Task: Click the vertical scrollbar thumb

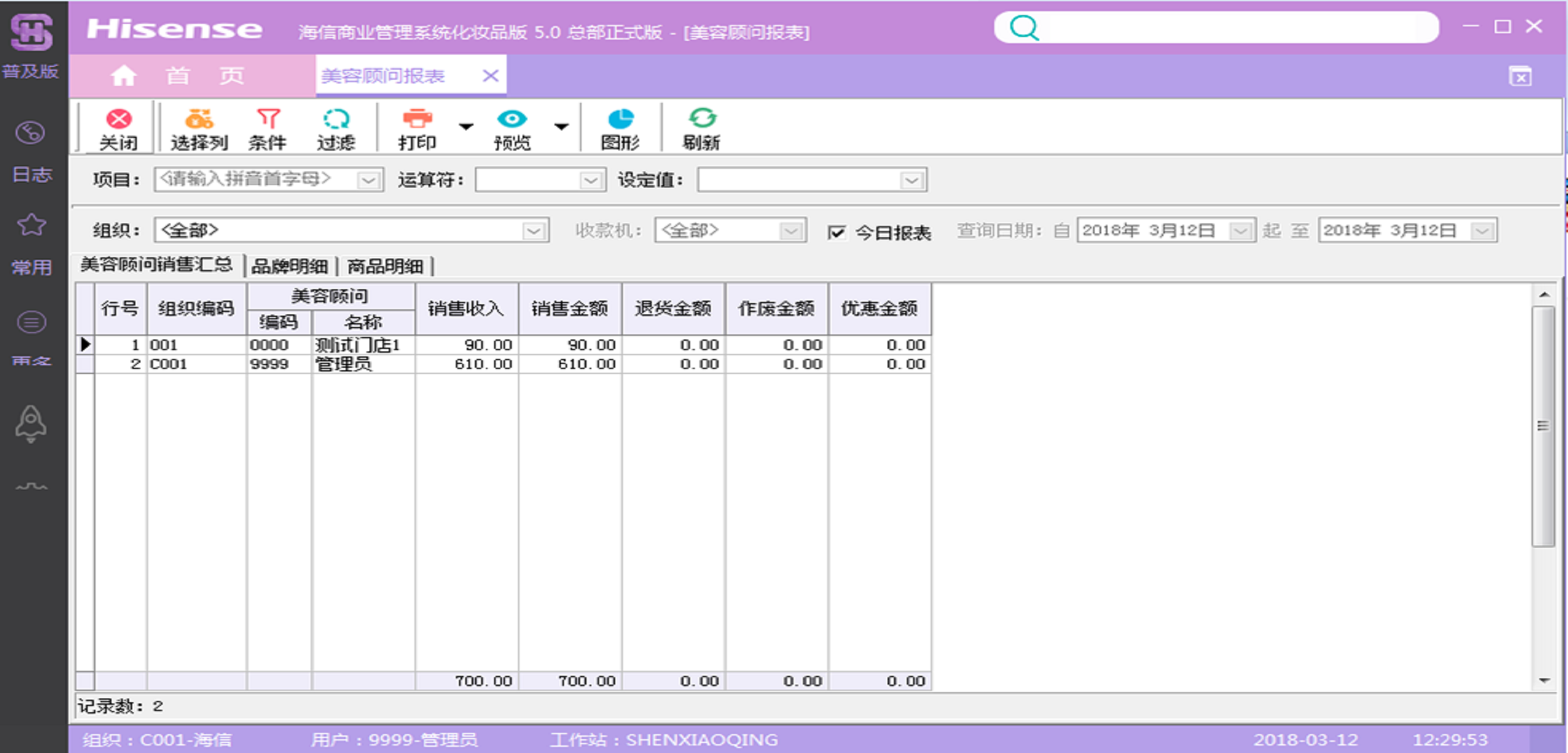Action: click(x=1543, y=426)
